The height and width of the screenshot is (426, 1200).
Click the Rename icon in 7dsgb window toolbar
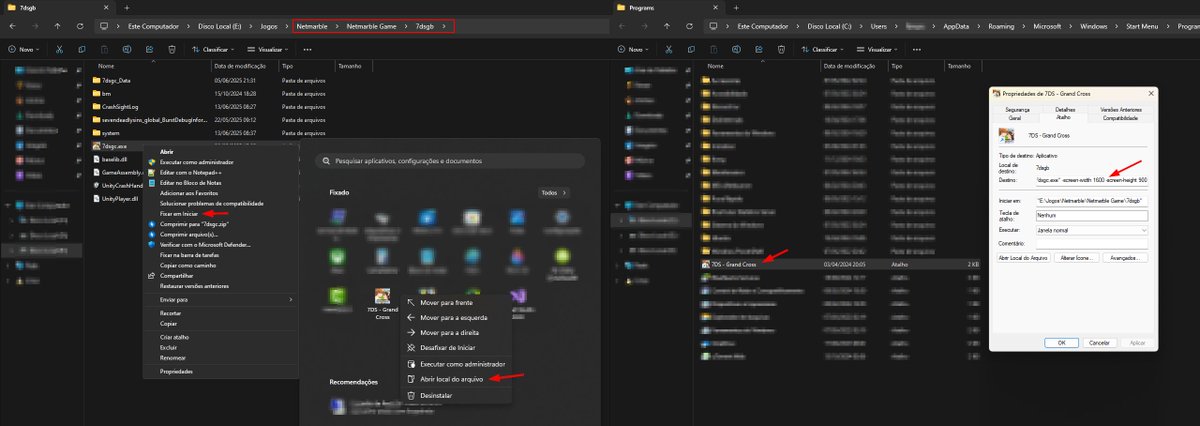pyautogui.click(x=127, y=48)
